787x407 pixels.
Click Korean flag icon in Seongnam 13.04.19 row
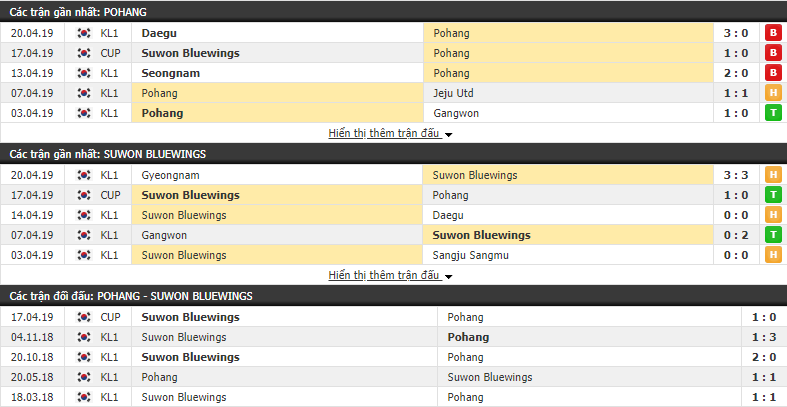pyautogui.click(x=83, y=73)
